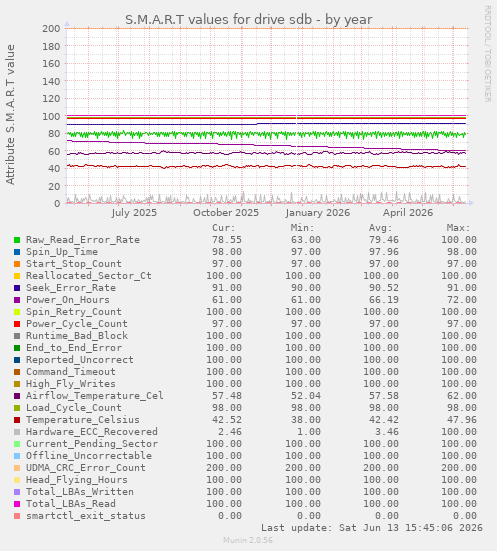Click the Min: column header
The width and height of the screenshot is (497, 551).
point(302,228)
